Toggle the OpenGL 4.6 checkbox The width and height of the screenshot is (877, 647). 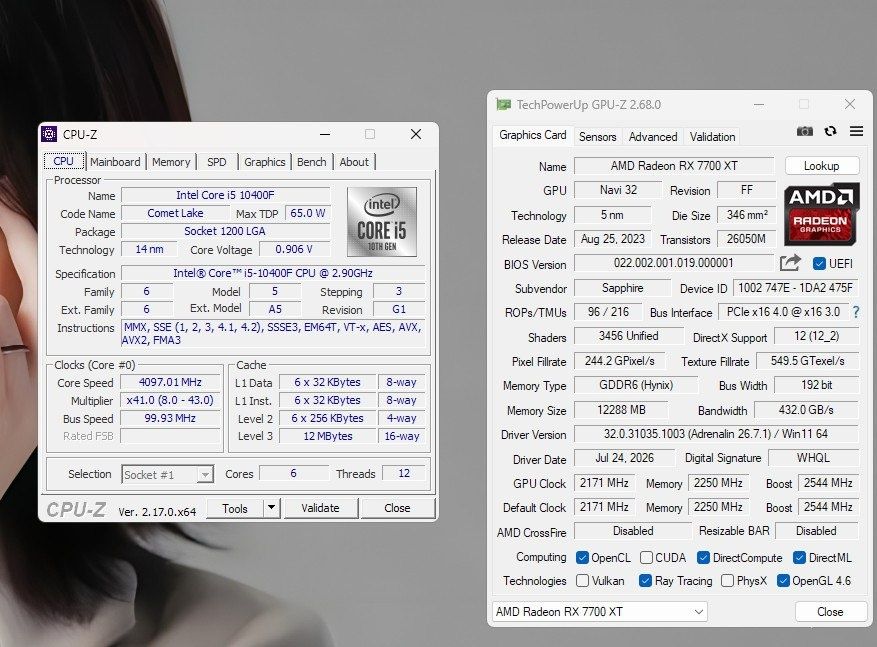point(783,580)
